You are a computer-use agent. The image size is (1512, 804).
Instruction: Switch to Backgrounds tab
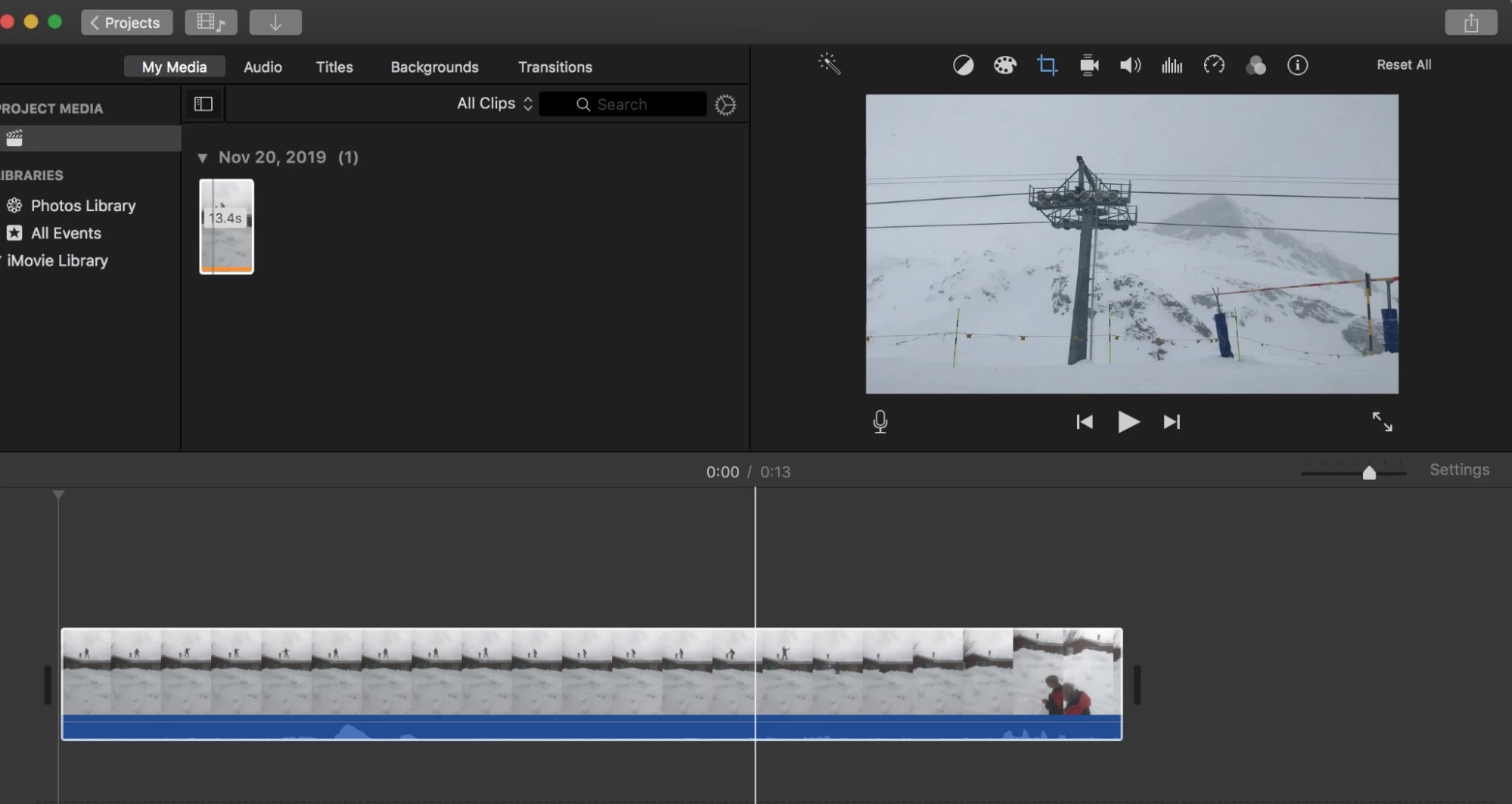[434, 67]
